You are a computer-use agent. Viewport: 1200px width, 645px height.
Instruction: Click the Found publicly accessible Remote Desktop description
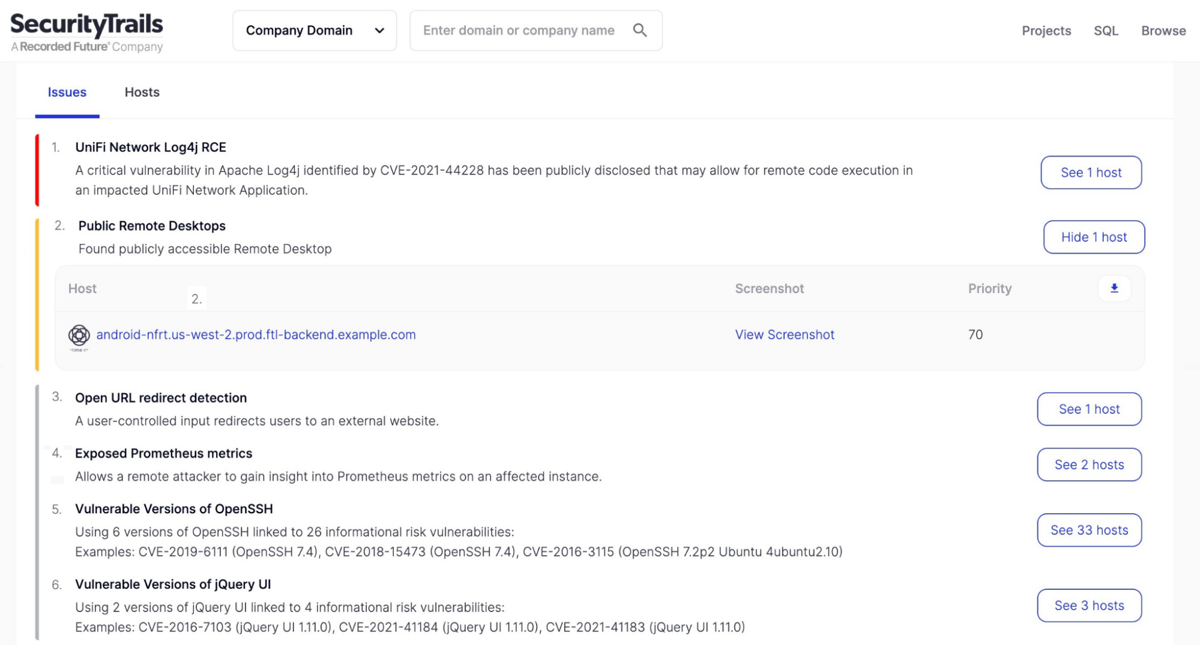click(205, 249)
